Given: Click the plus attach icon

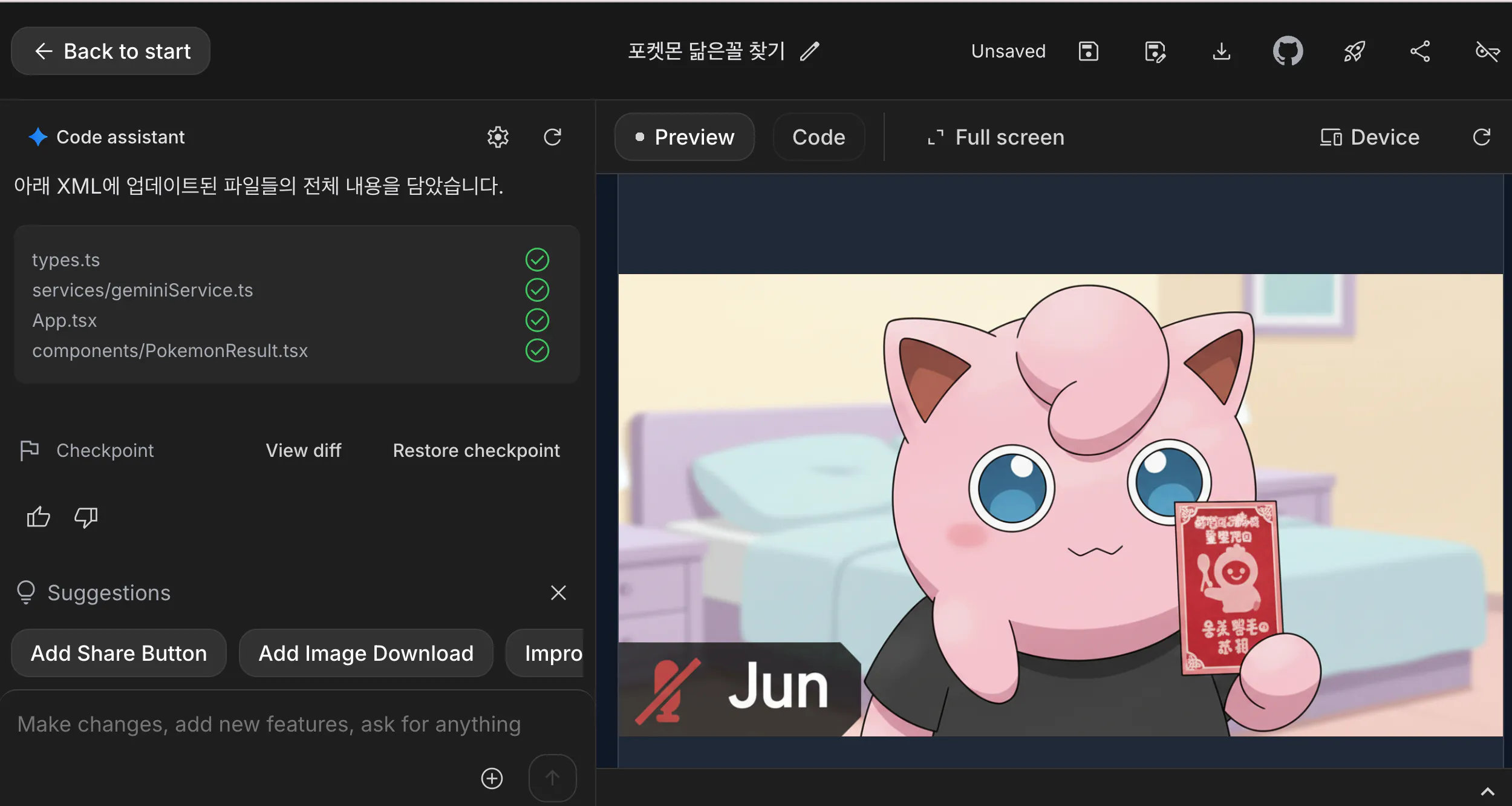Looking at the screenshot, I should [x=492, y=778].
